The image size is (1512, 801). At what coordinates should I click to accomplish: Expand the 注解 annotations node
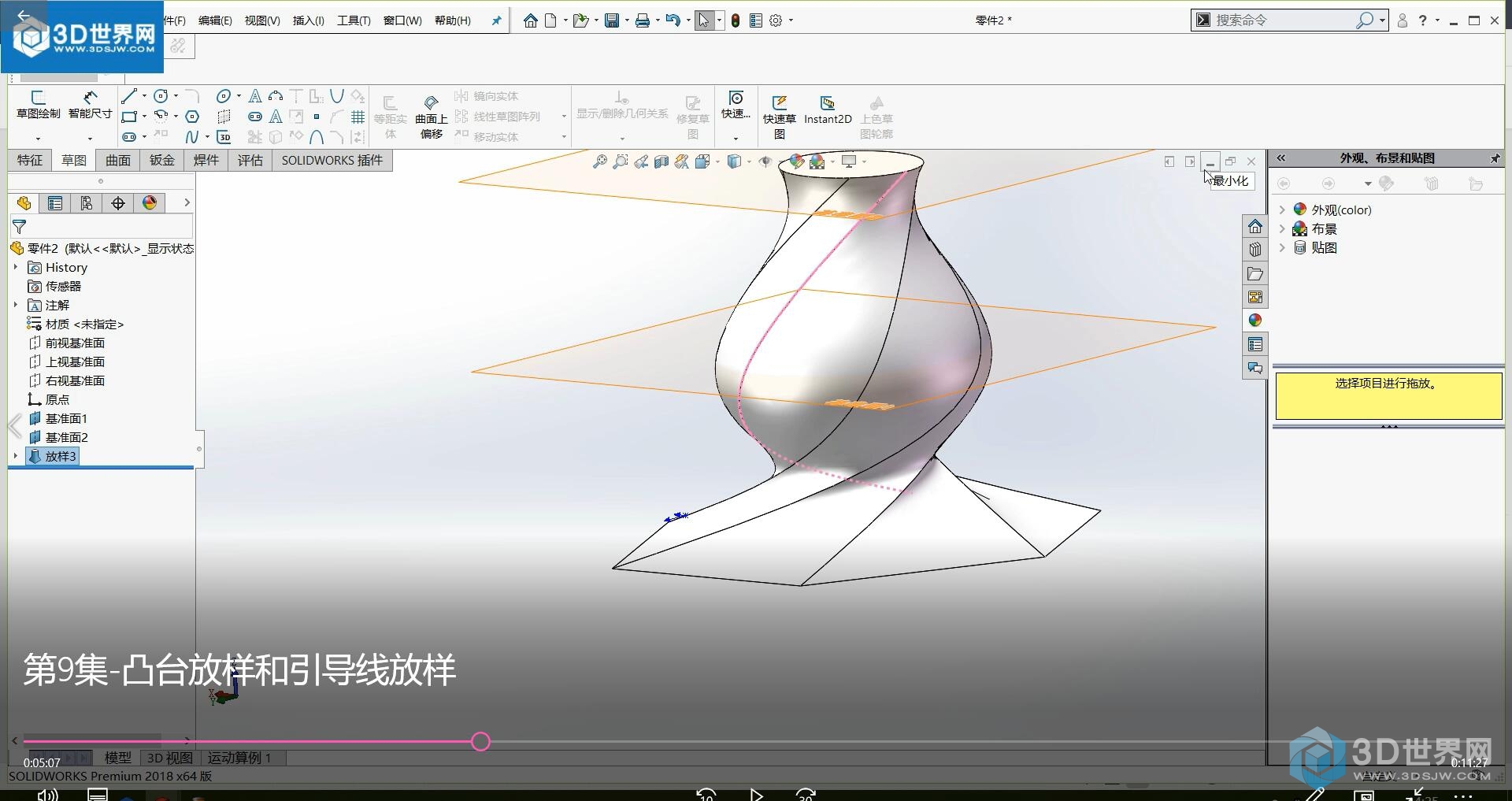click(x=15, y=305)
